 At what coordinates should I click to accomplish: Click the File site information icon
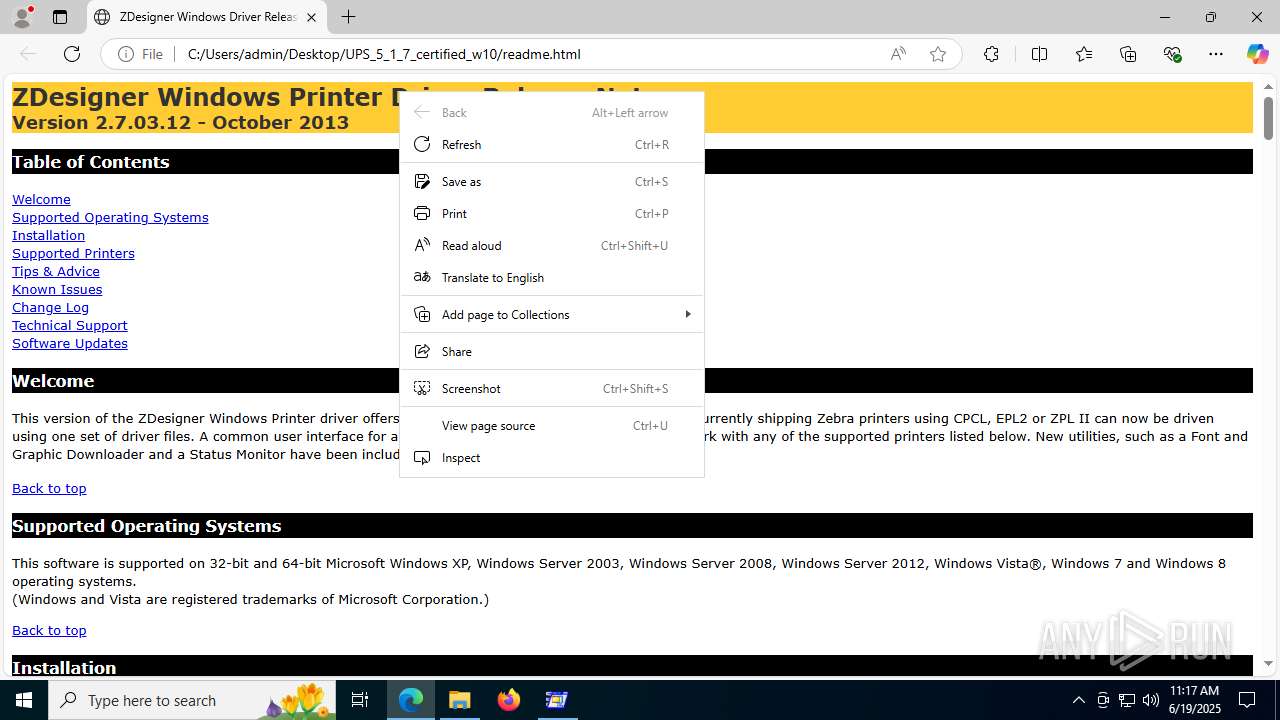(x=140, y=54)
